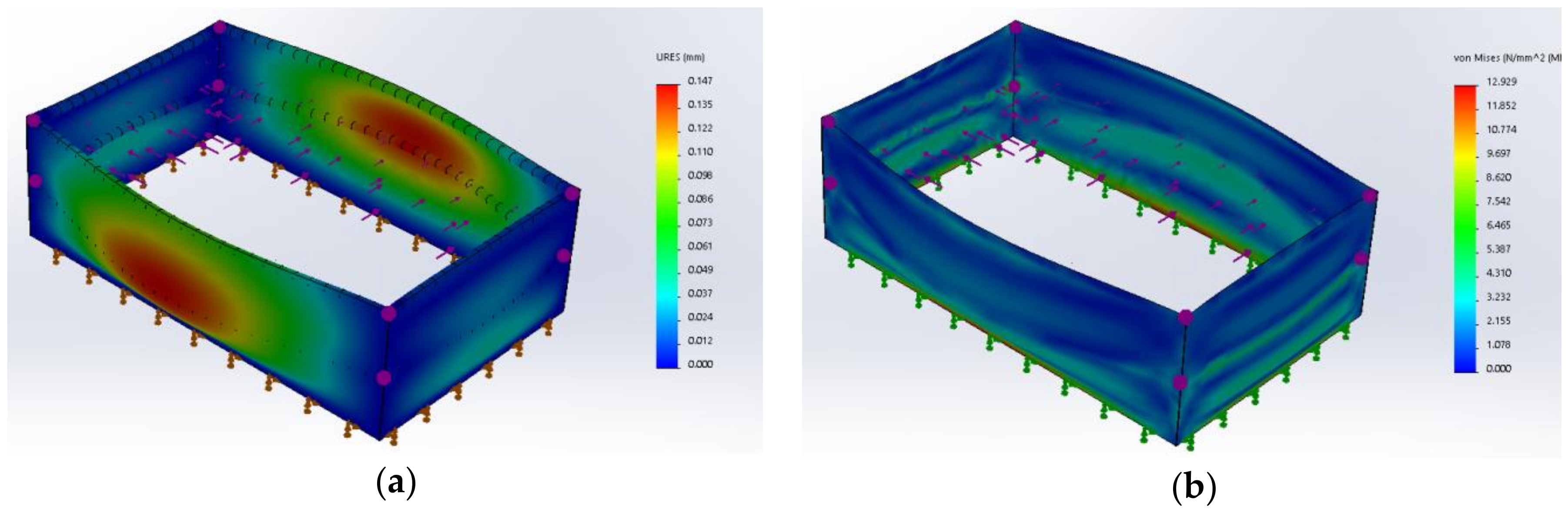Image resolution: width=1568 pixels, height=517 pixels.
Task: Select the 0.073 displacement legend label
Action: (x=700, y=223)
